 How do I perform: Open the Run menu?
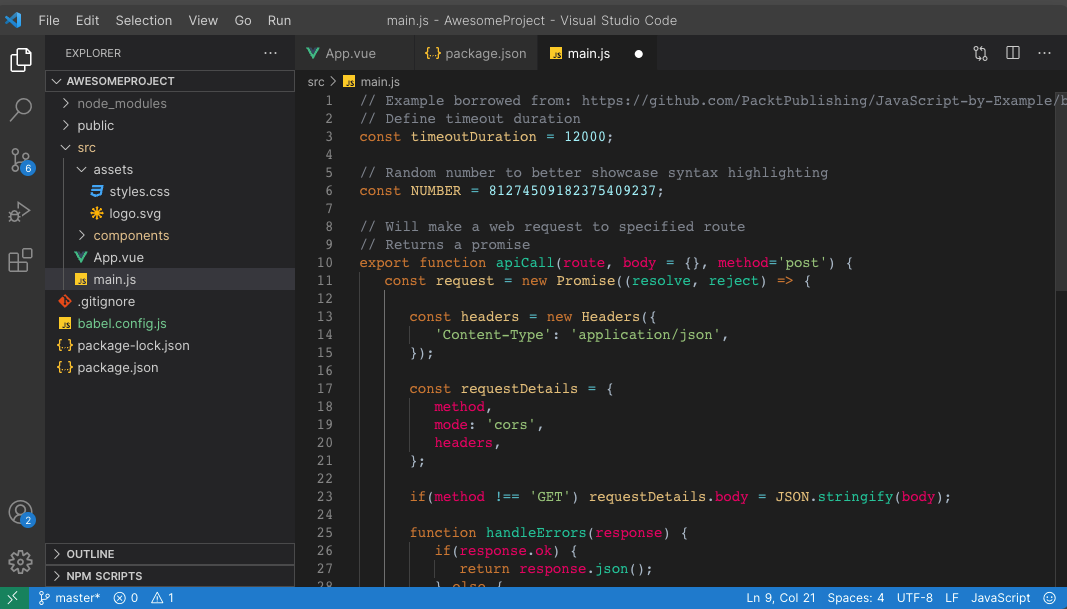click(279, 20)
